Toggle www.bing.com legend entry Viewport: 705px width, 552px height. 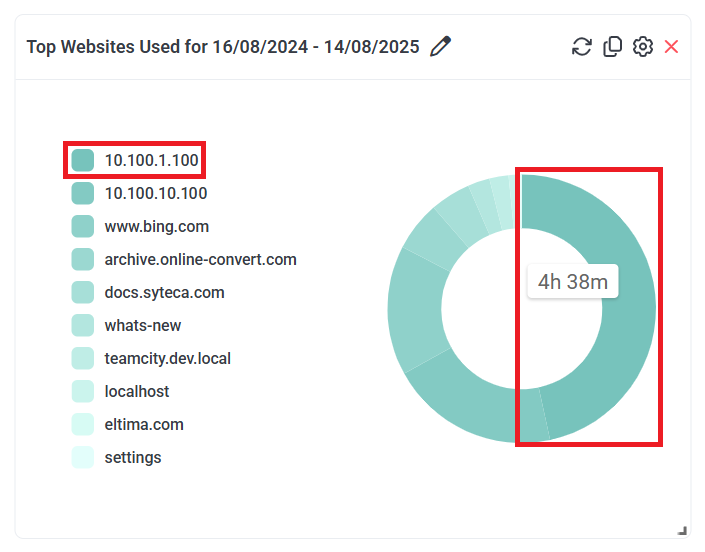click(156, 226)
